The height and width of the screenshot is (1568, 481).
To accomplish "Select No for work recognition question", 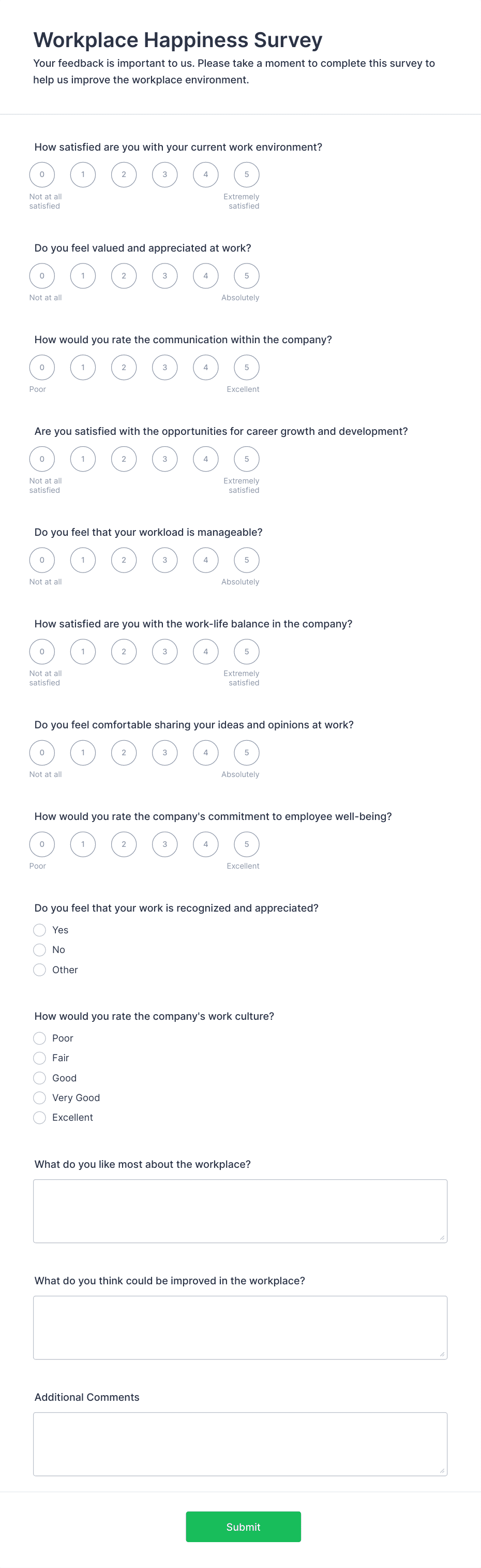I will (39, 949).
